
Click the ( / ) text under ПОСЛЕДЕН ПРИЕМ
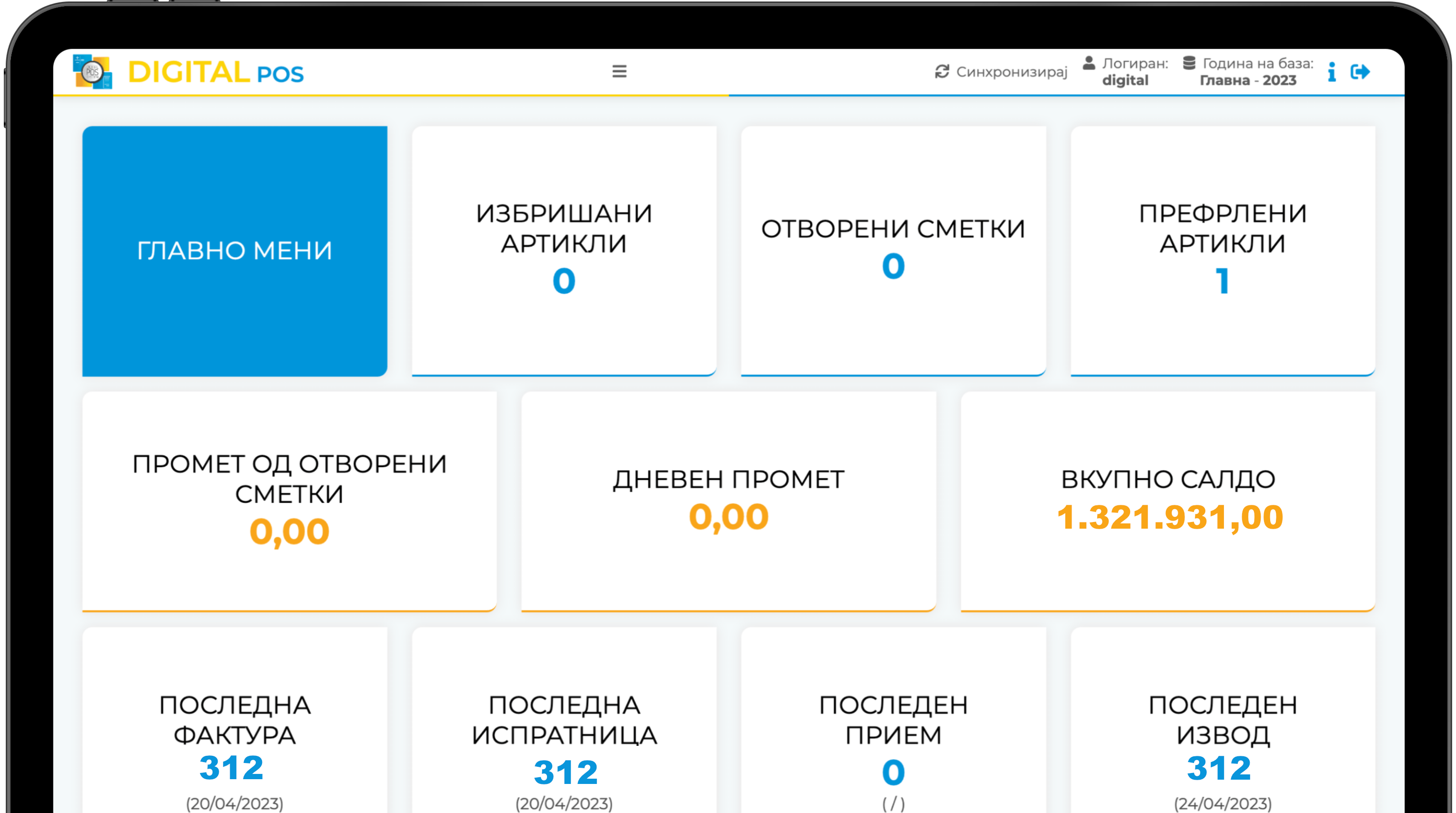893,803
